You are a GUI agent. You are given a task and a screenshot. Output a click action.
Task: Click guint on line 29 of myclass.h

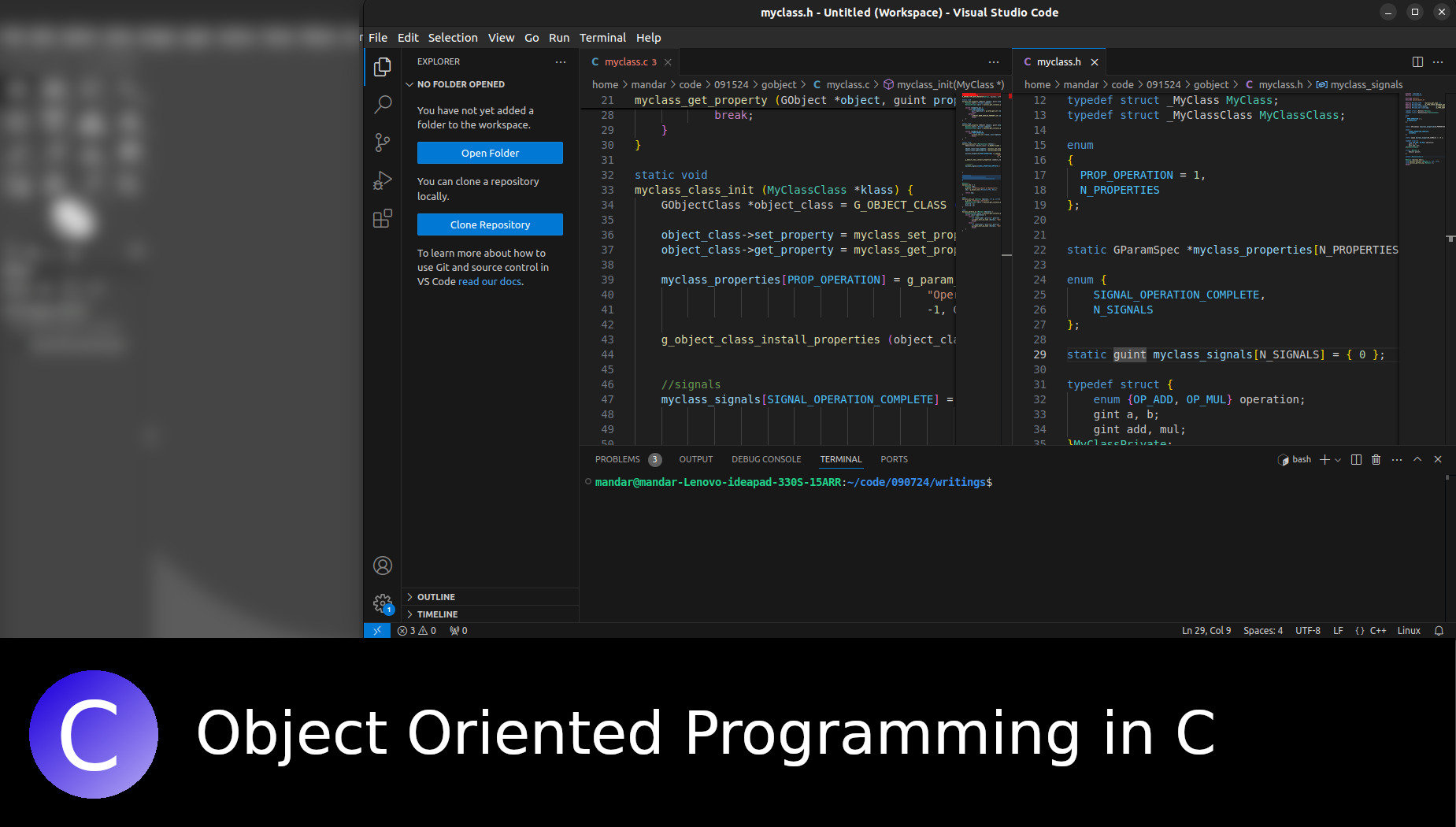(x=1129, y=355)
